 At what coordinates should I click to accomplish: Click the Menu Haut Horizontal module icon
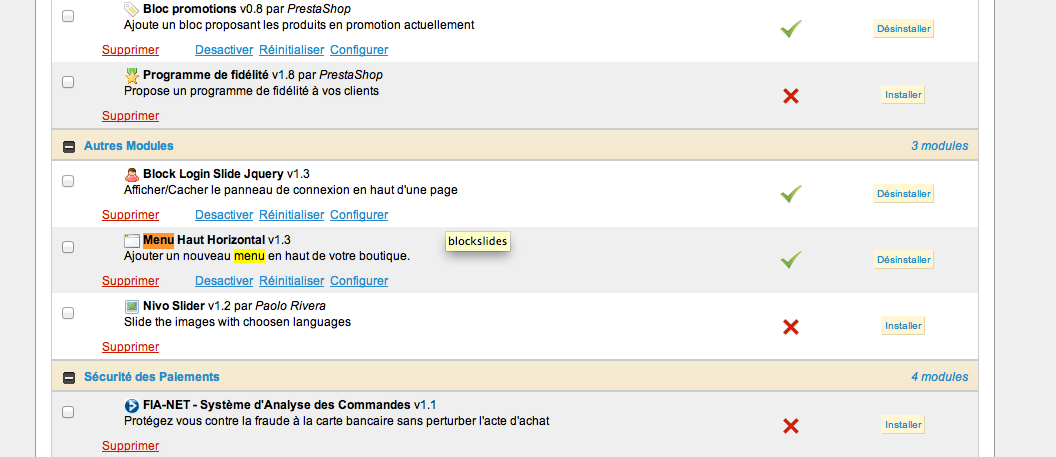131,240
